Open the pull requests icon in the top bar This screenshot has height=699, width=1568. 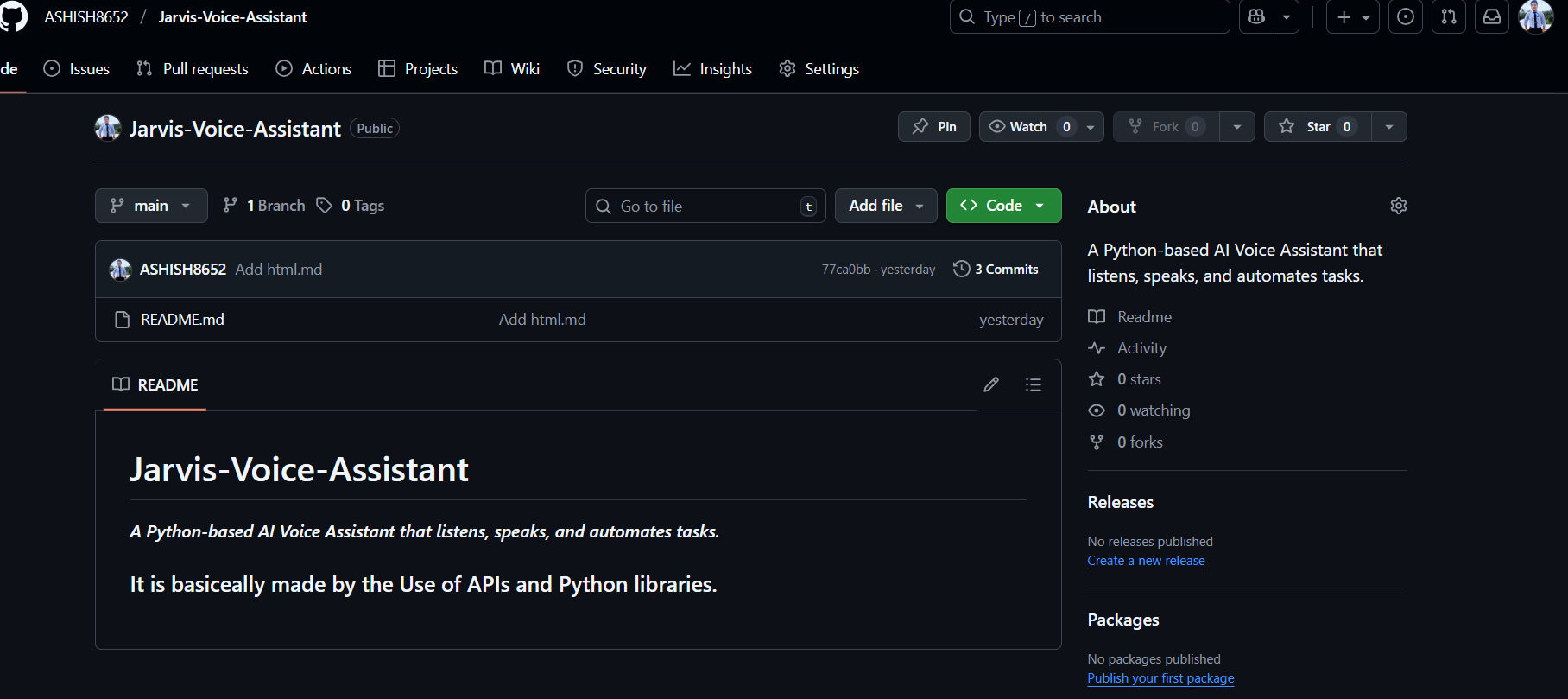1449,17
